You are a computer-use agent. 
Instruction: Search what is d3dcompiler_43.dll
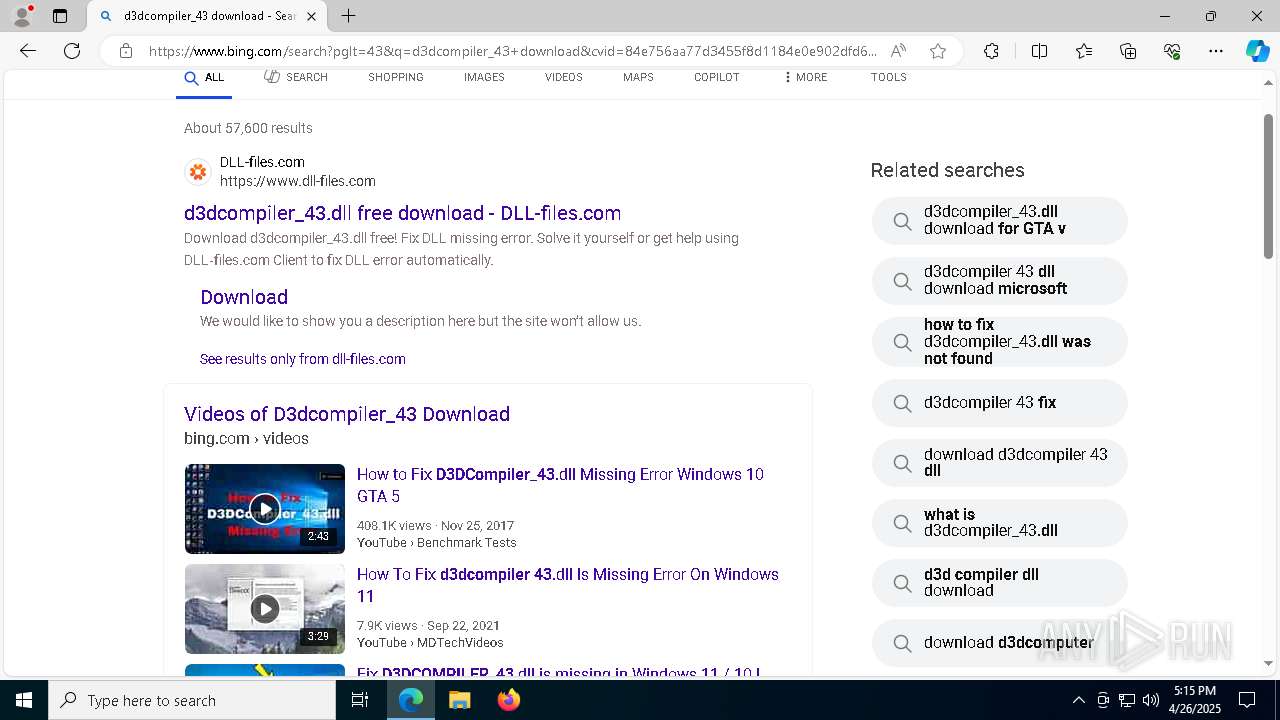(x=1000, y=523)
